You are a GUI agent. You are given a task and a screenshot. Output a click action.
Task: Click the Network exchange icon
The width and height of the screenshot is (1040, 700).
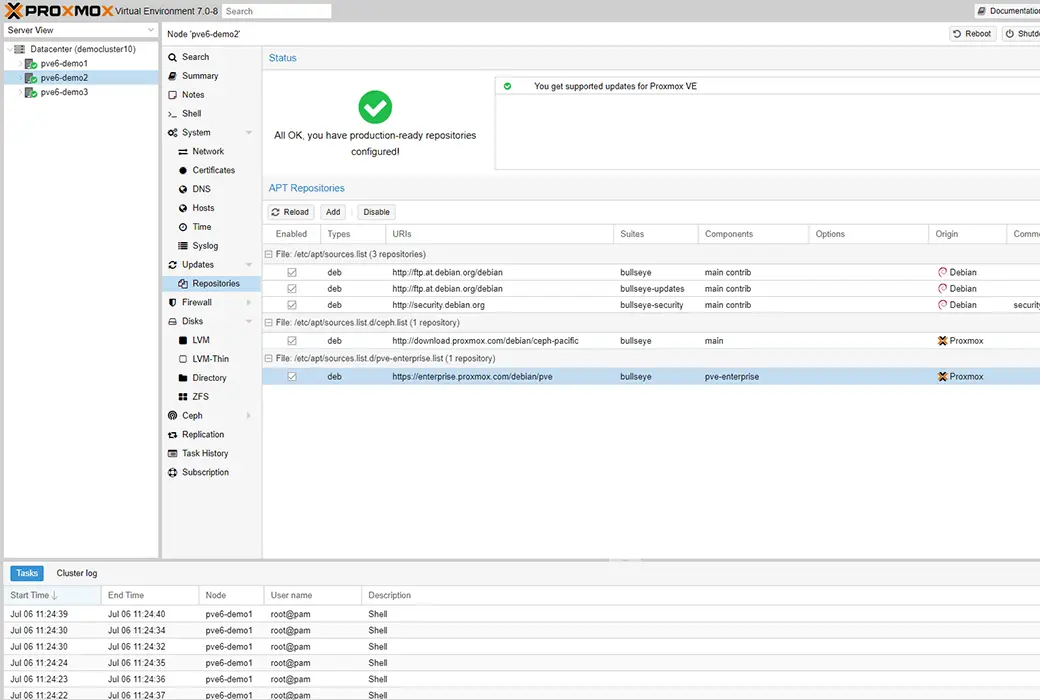pyautogui.click(x=183, y=152)
